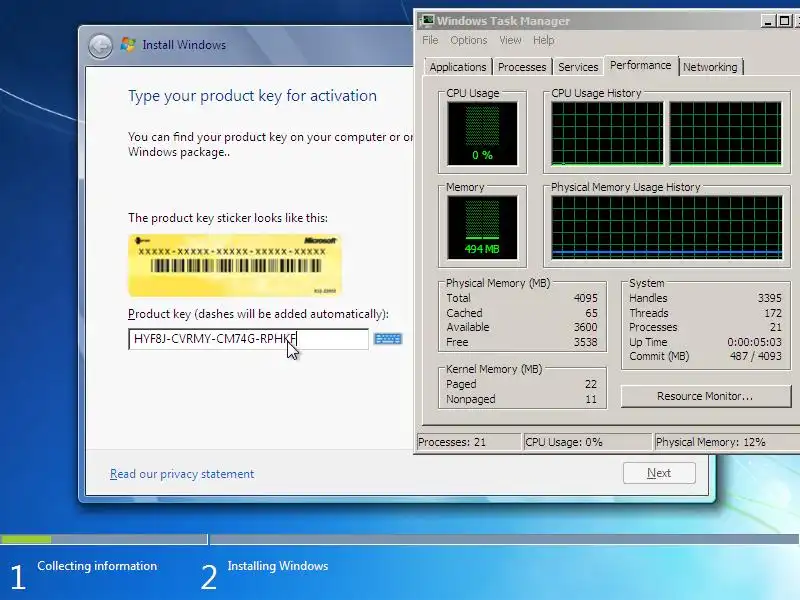The image size is (800, 600).
Task: Click the Free memory value 3538
Action: tap(585, 342)
